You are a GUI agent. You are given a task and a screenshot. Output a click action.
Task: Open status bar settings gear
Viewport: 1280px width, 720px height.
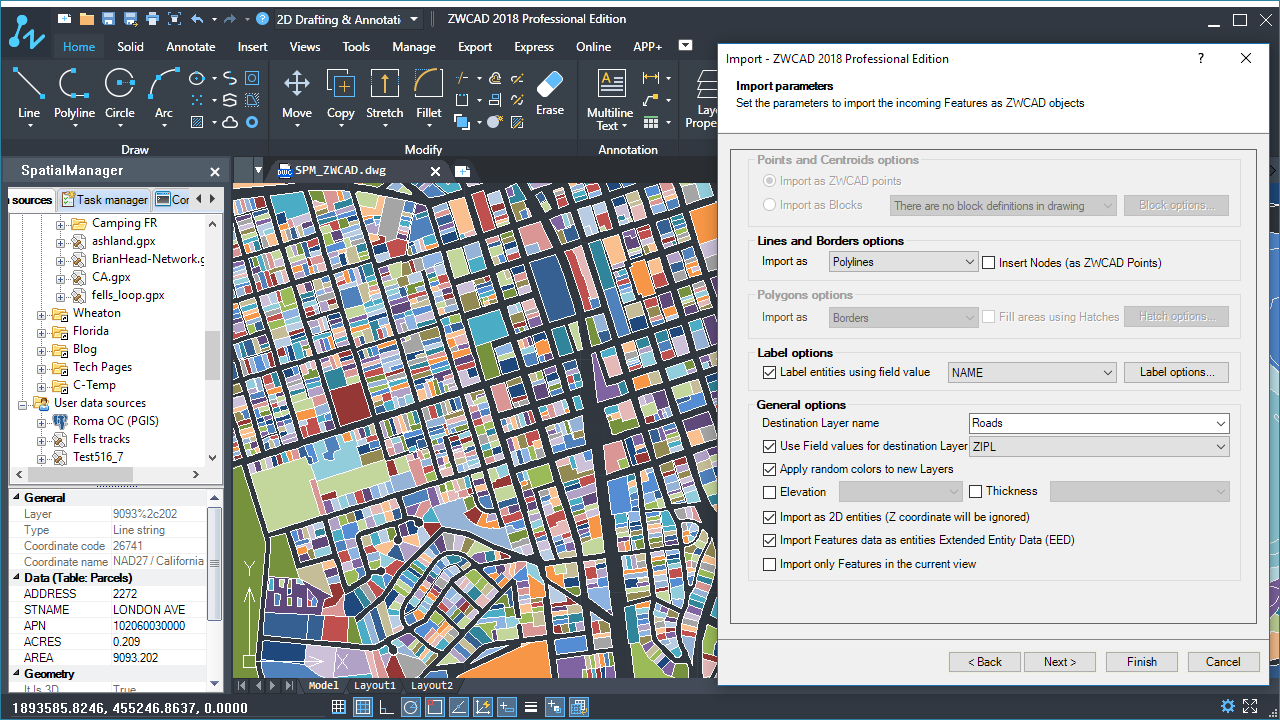(x=1228, y=707)
